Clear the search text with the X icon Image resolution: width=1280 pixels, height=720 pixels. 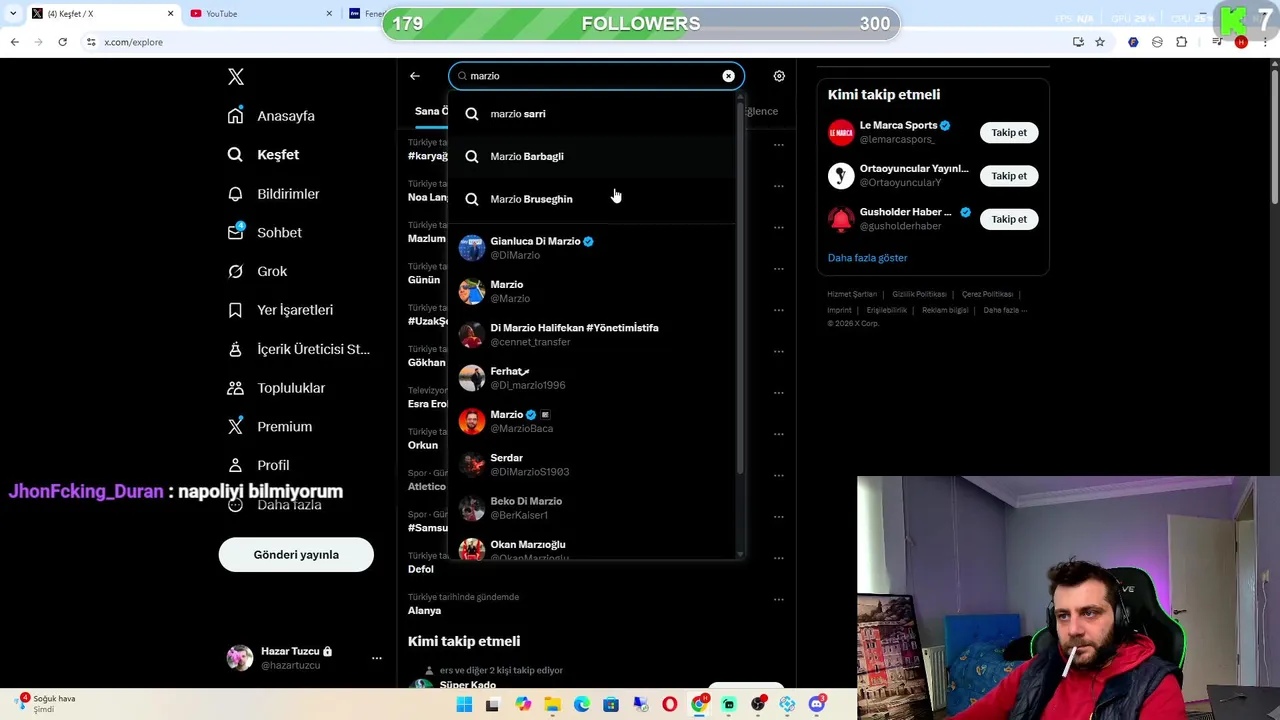click(729, 76)
